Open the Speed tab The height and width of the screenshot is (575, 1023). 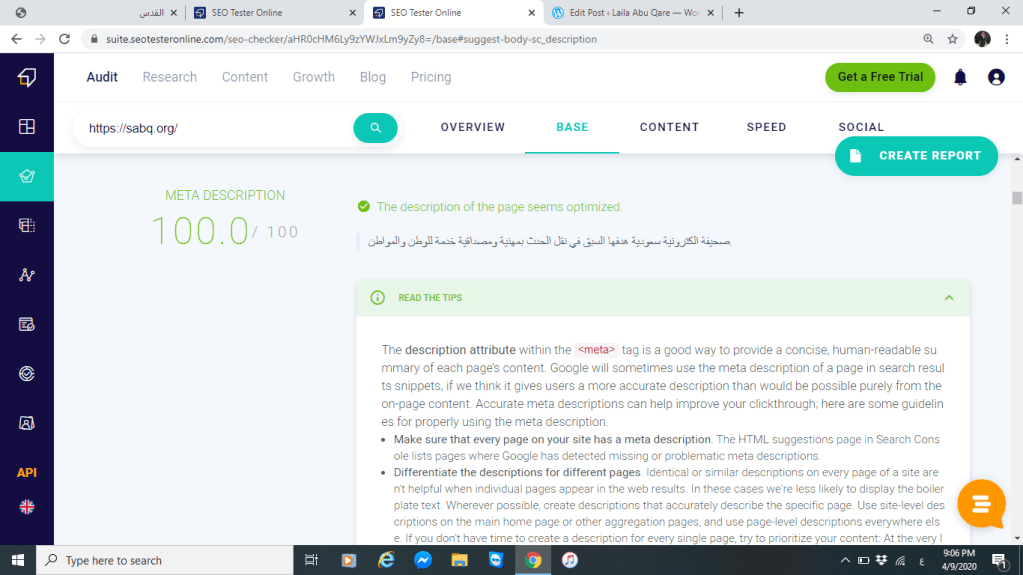pos(766,127)
